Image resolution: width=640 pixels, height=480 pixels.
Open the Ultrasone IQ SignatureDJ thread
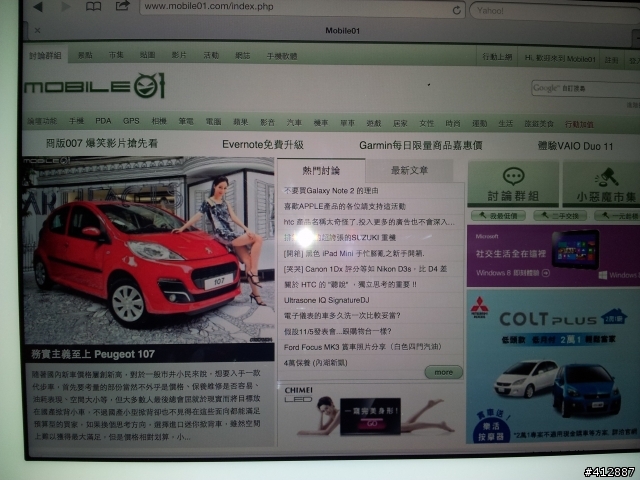tap(326, 300)
